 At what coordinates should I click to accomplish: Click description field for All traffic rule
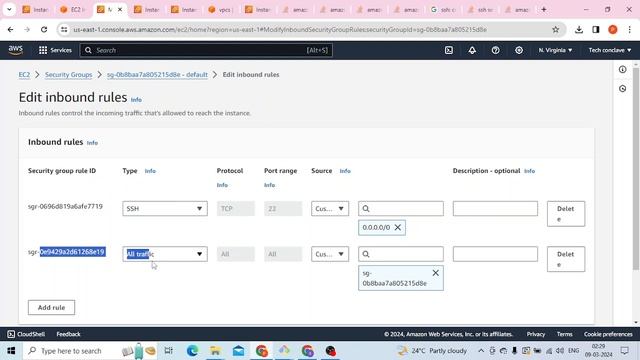[495, 254]
